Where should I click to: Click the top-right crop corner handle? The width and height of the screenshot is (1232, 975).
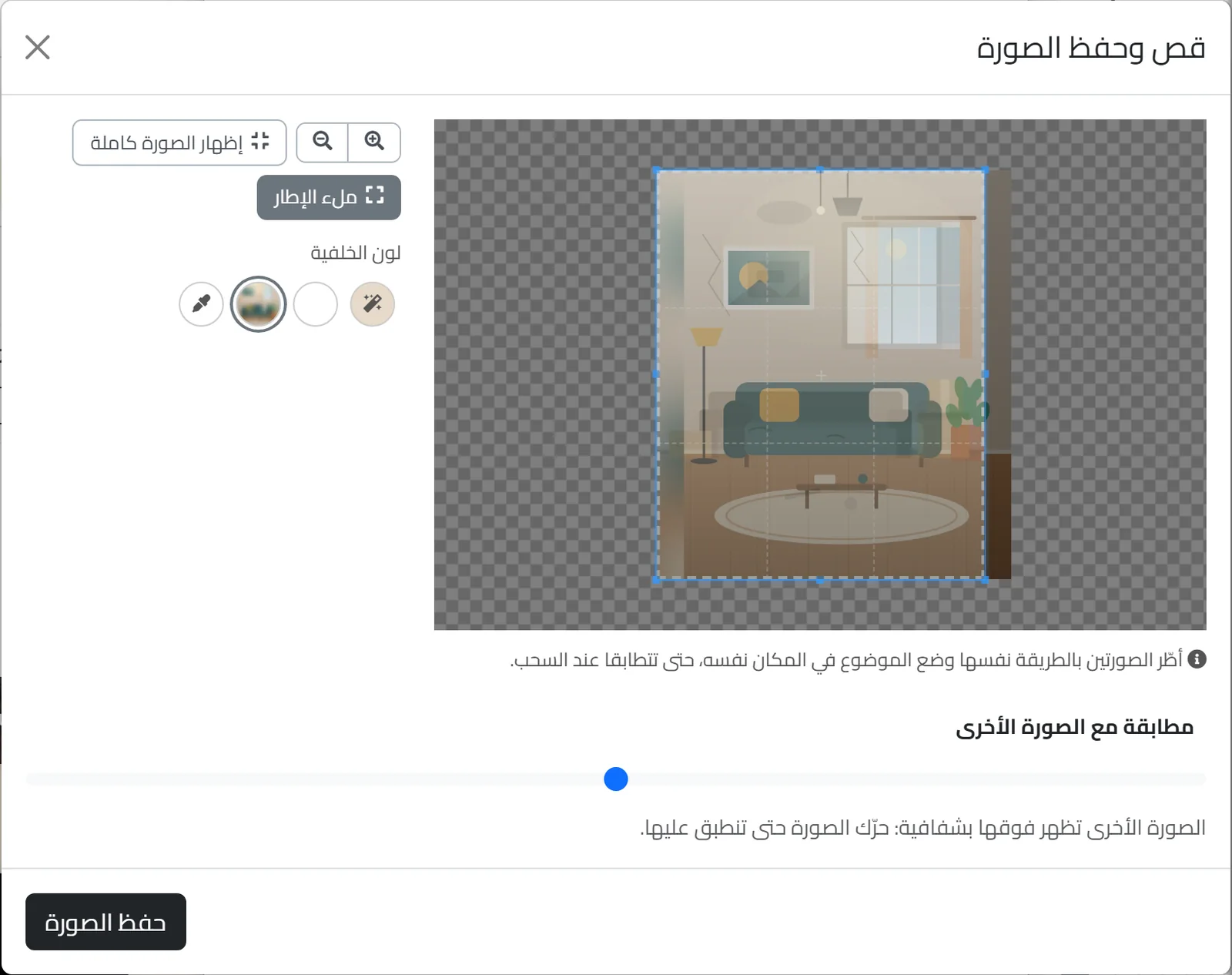985,169
